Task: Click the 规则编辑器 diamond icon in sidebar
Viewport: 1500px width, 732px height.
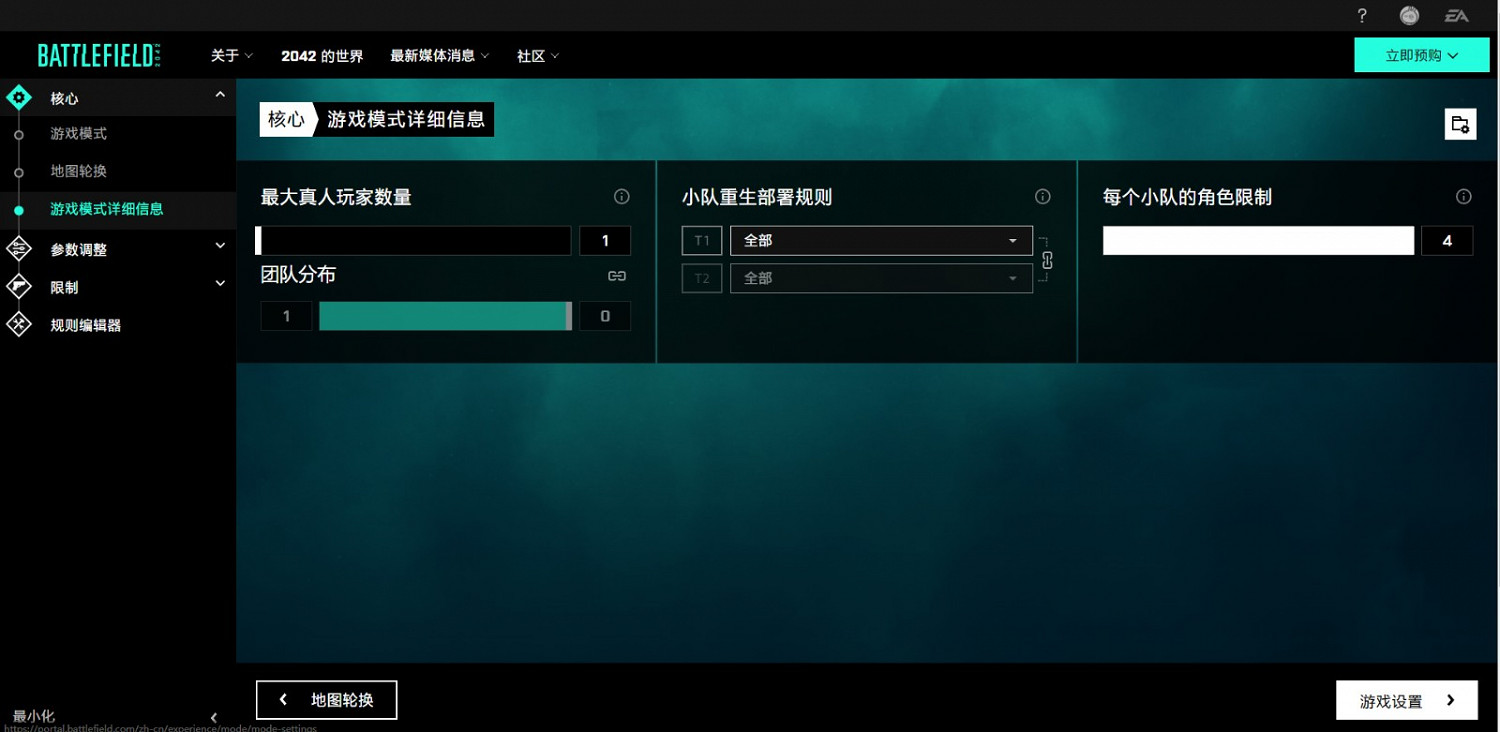Action: click(18, 324)
